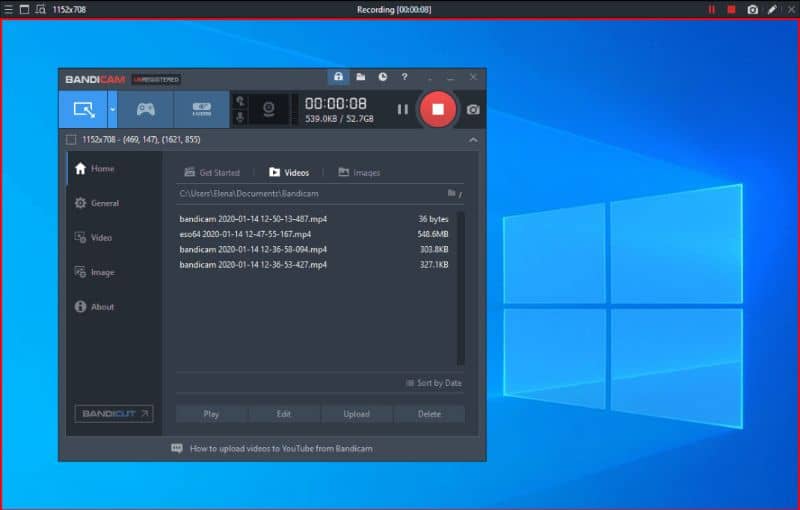Collapse the panel with the chevron arrow

tap(473, 140)
